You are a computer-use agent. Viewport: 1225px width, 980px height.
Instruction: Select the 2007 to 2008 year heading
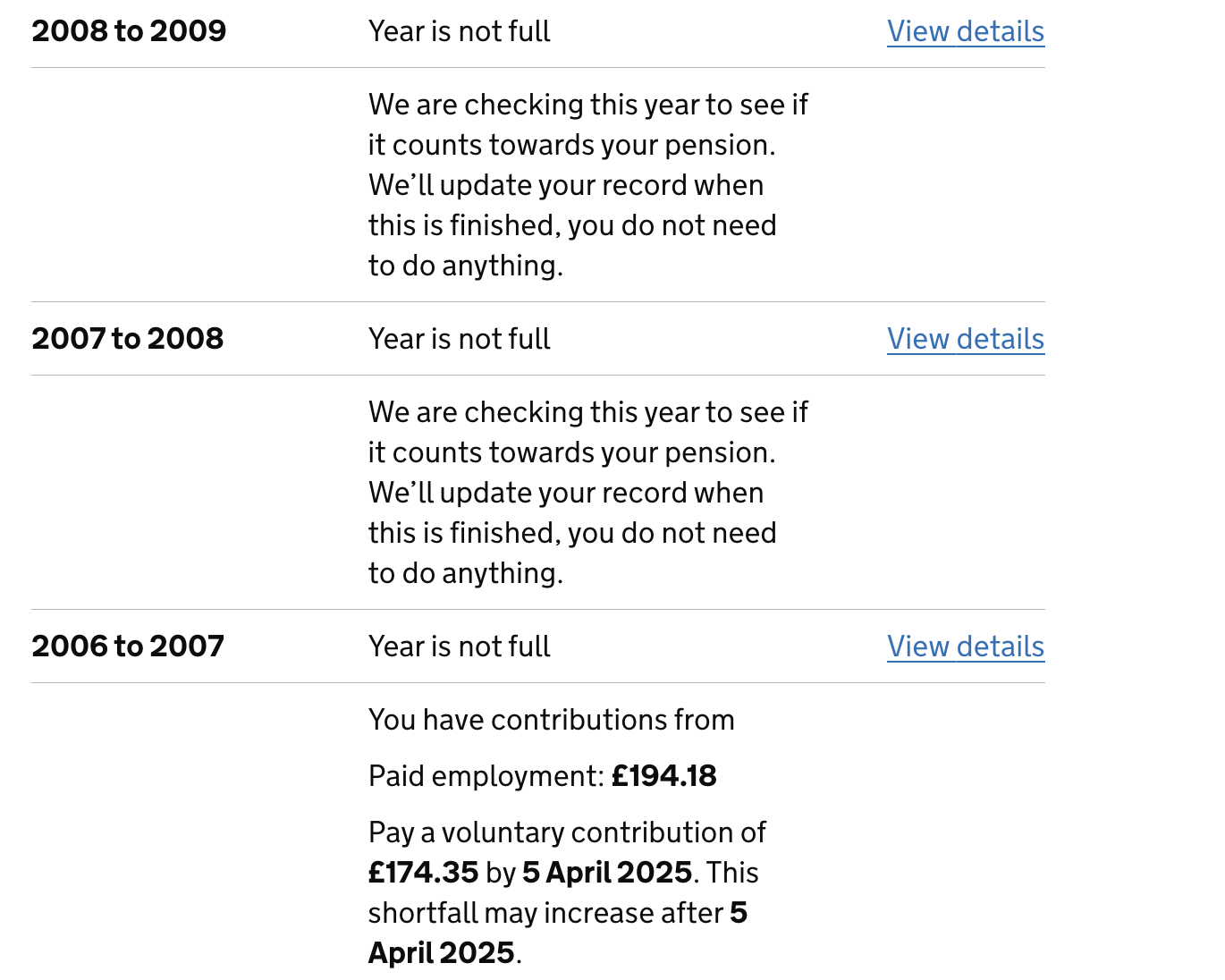pos(128,339)
